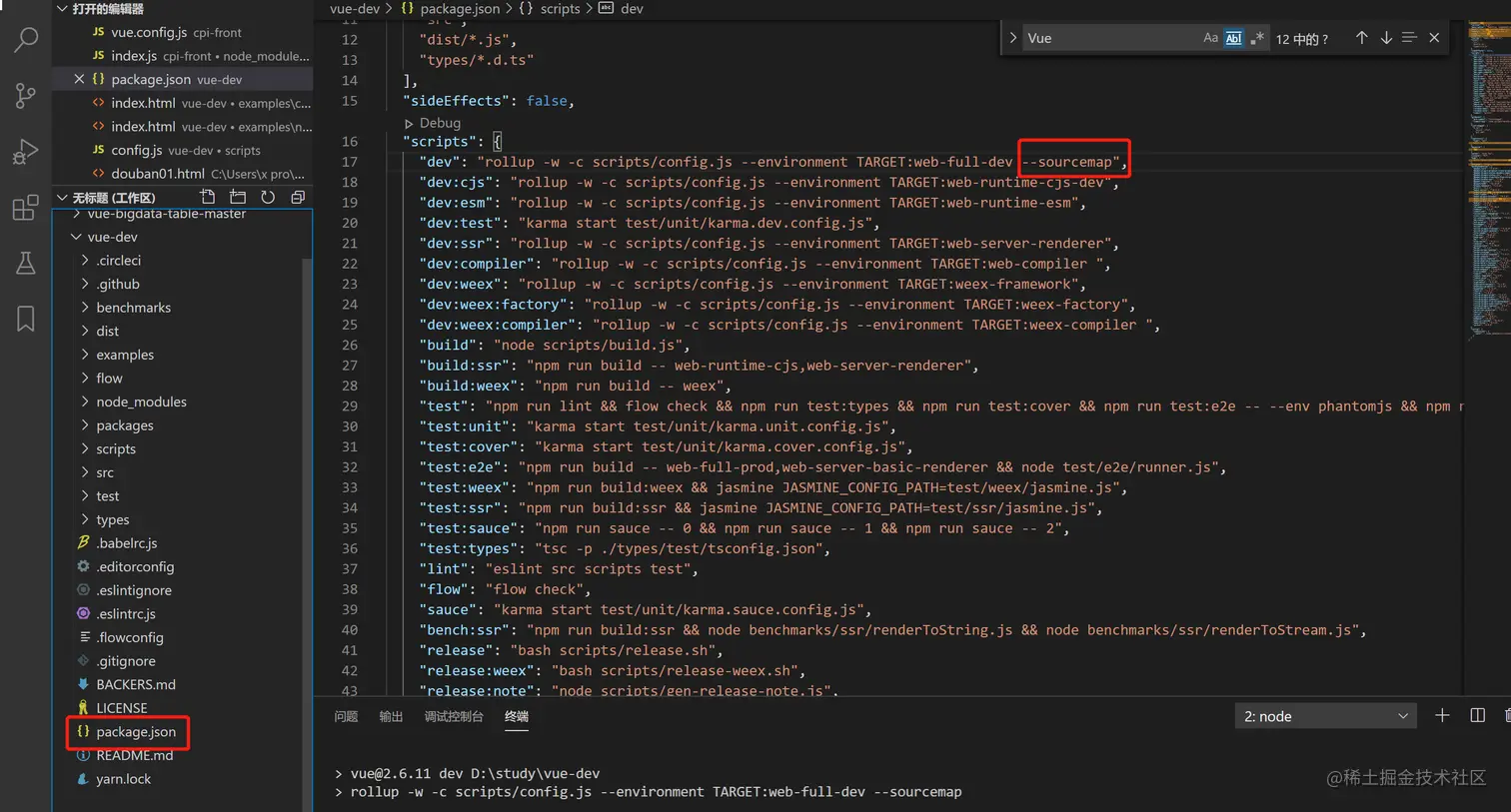Open the Testing flask view
Screen dimensions: 1511x812
pyautogui.click(x=26, y=263)
